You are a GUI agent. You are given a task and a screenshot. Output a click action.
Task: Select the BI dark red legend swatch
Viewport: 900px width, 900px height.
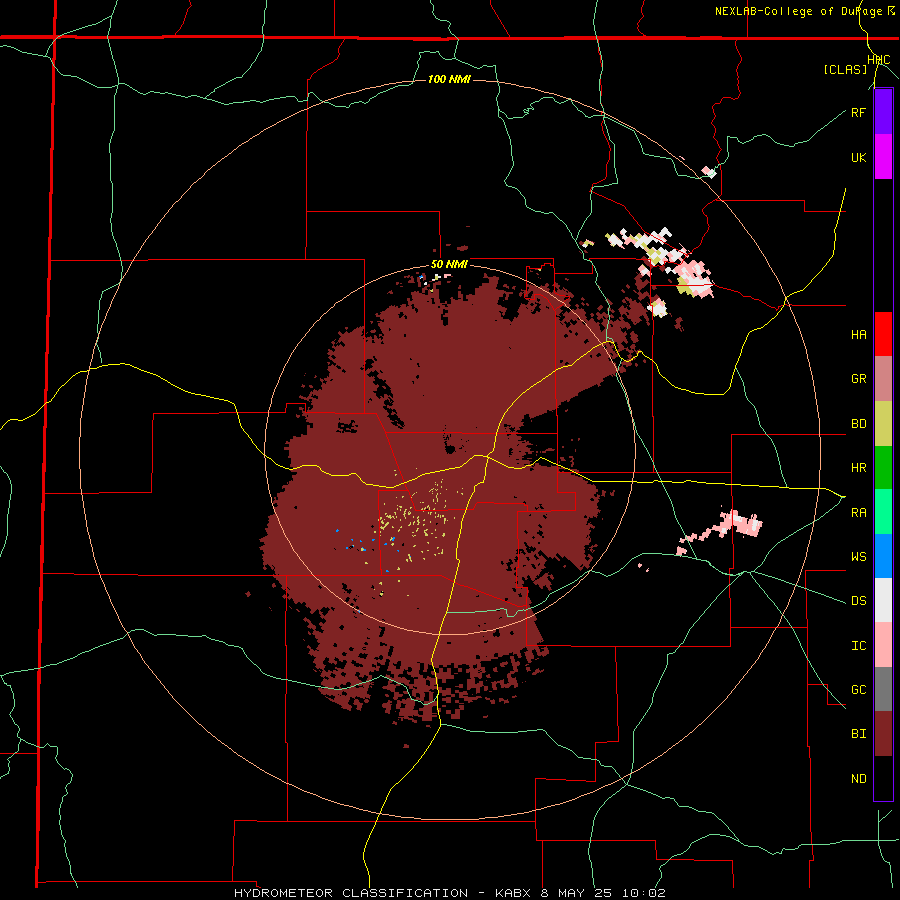tap(883, 734)
